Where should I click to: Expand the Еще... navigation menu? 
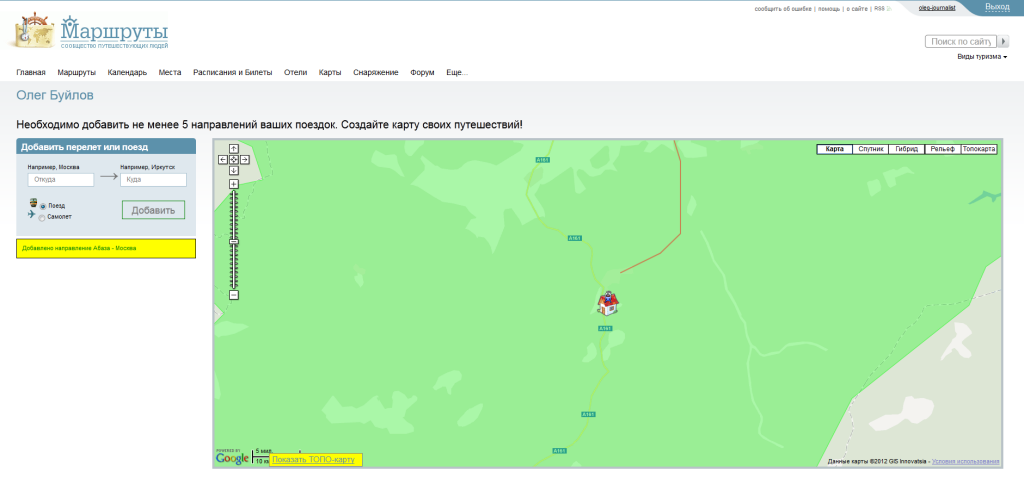pyautogui.click(x=456, y=72)
